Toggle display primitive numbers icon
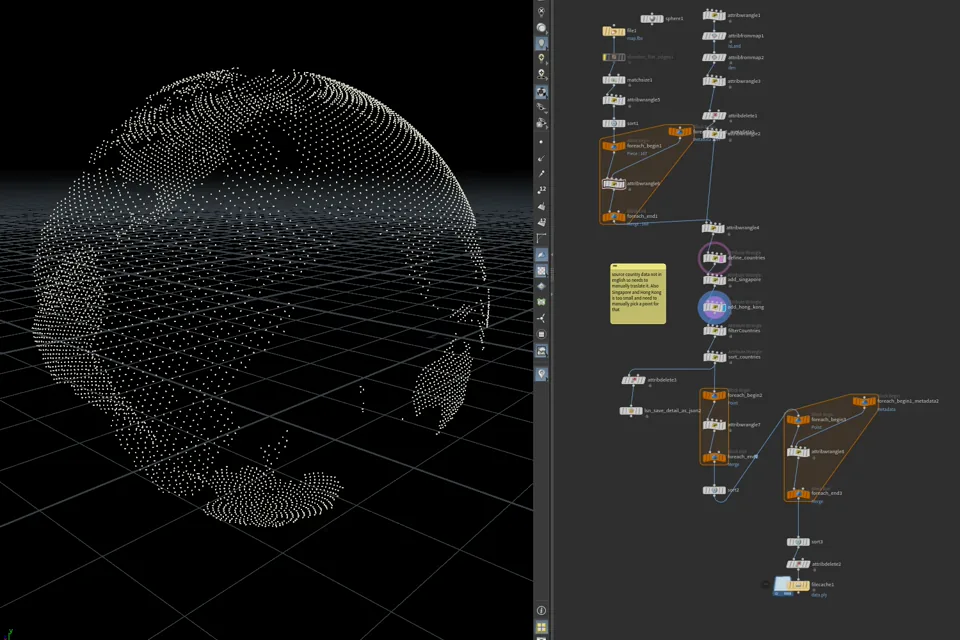This screenshot has height=640, width=960. [541, 222]
